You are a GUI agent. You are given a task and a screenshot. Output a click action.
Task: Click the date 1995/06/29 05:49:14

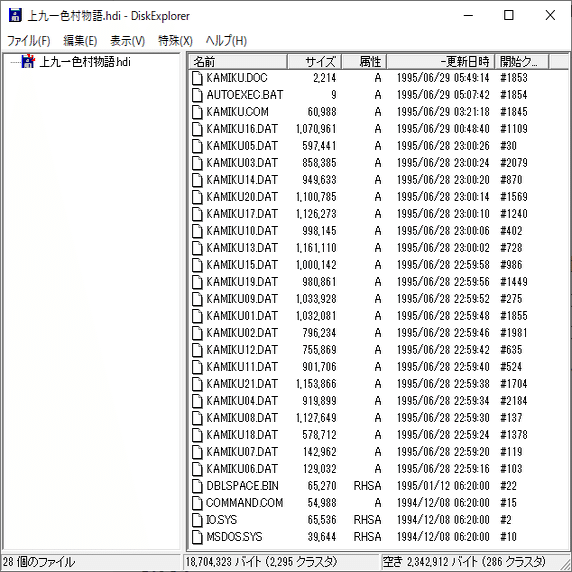point(443,78)
